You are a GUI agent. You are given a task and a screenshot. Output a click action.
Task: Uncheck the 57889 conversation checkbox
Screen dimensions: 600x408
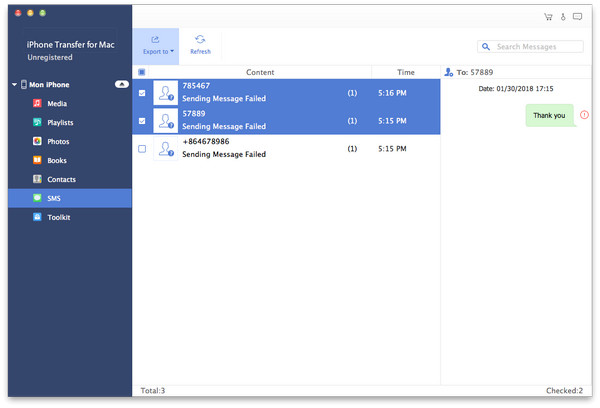pyautogui.click(x=142, y=121)
